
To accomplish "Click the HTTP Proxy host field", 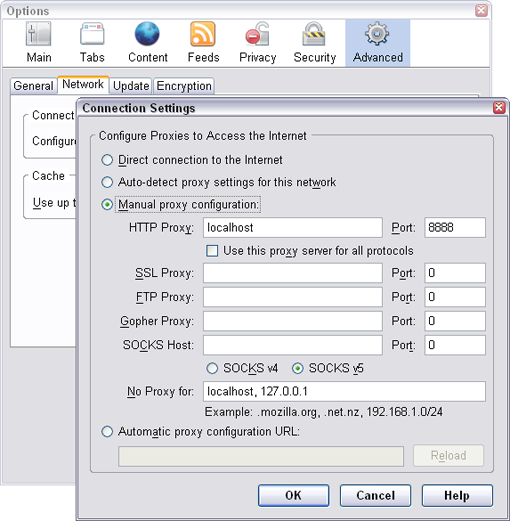I will tap(293, 228).
